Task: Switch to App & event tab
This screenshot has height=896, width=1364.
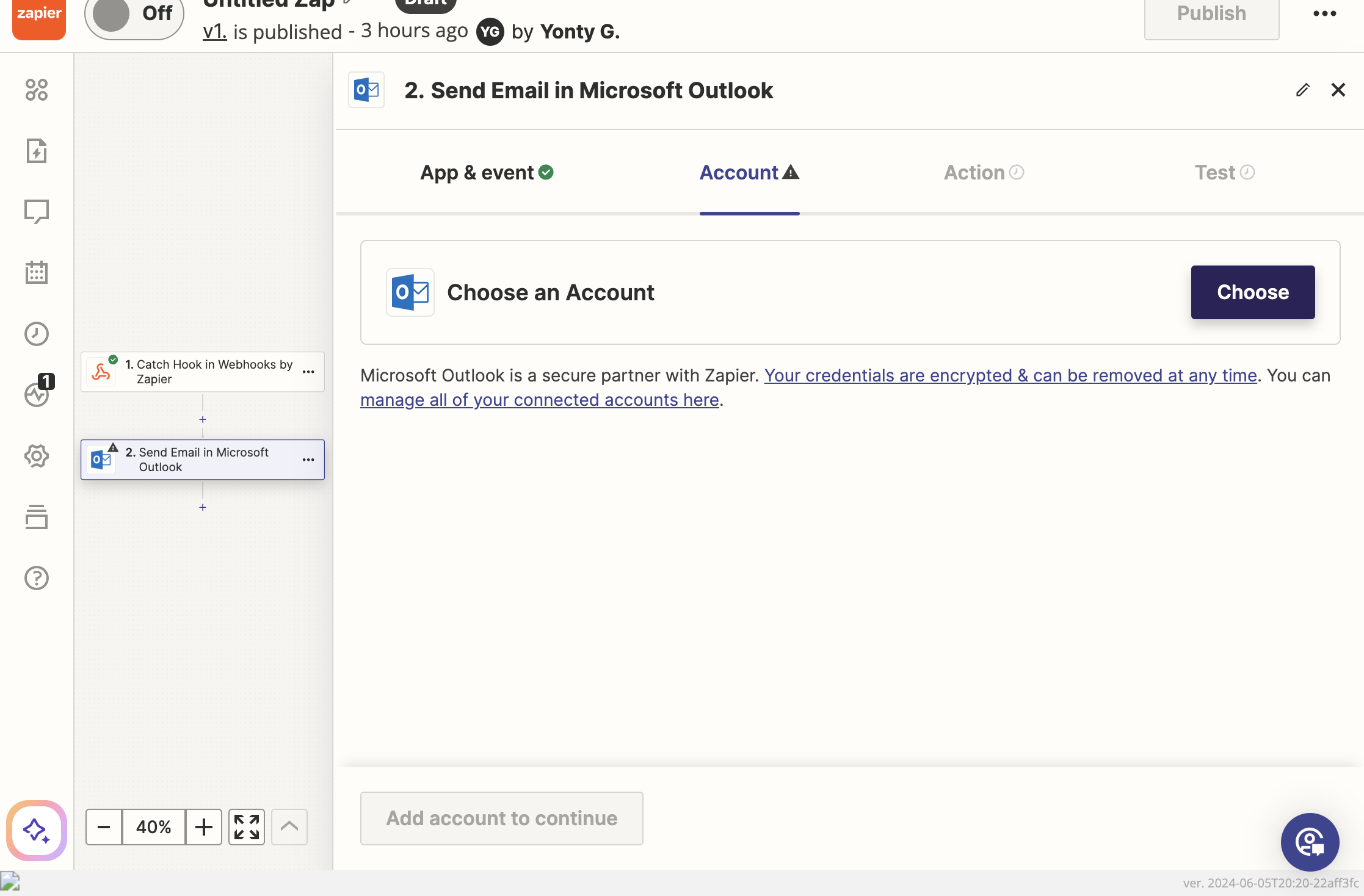Action: (487, 173)
